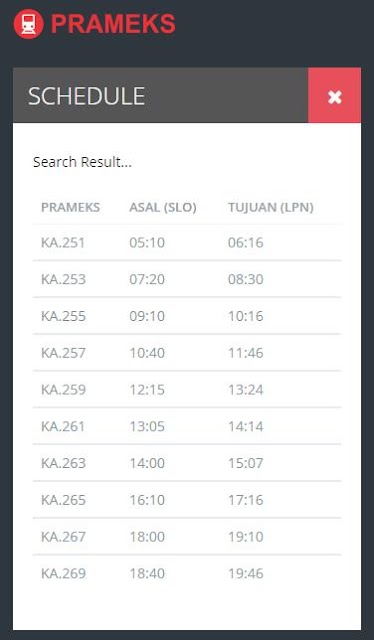Click arrival time 19:46
Screen dimensions: 374x640
(245, 573)
